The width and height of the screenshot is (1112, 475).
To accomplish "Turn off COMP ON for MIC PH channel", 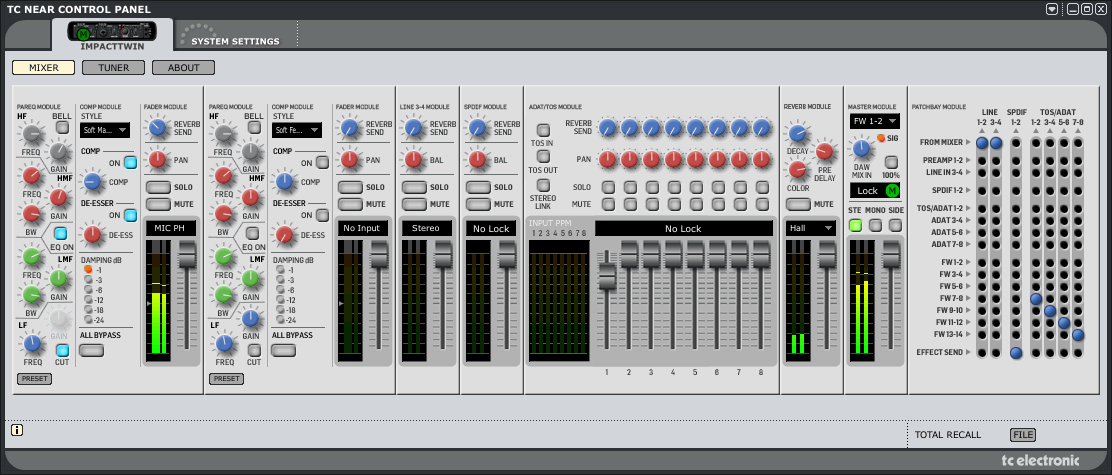I will [x=130, y=162].
